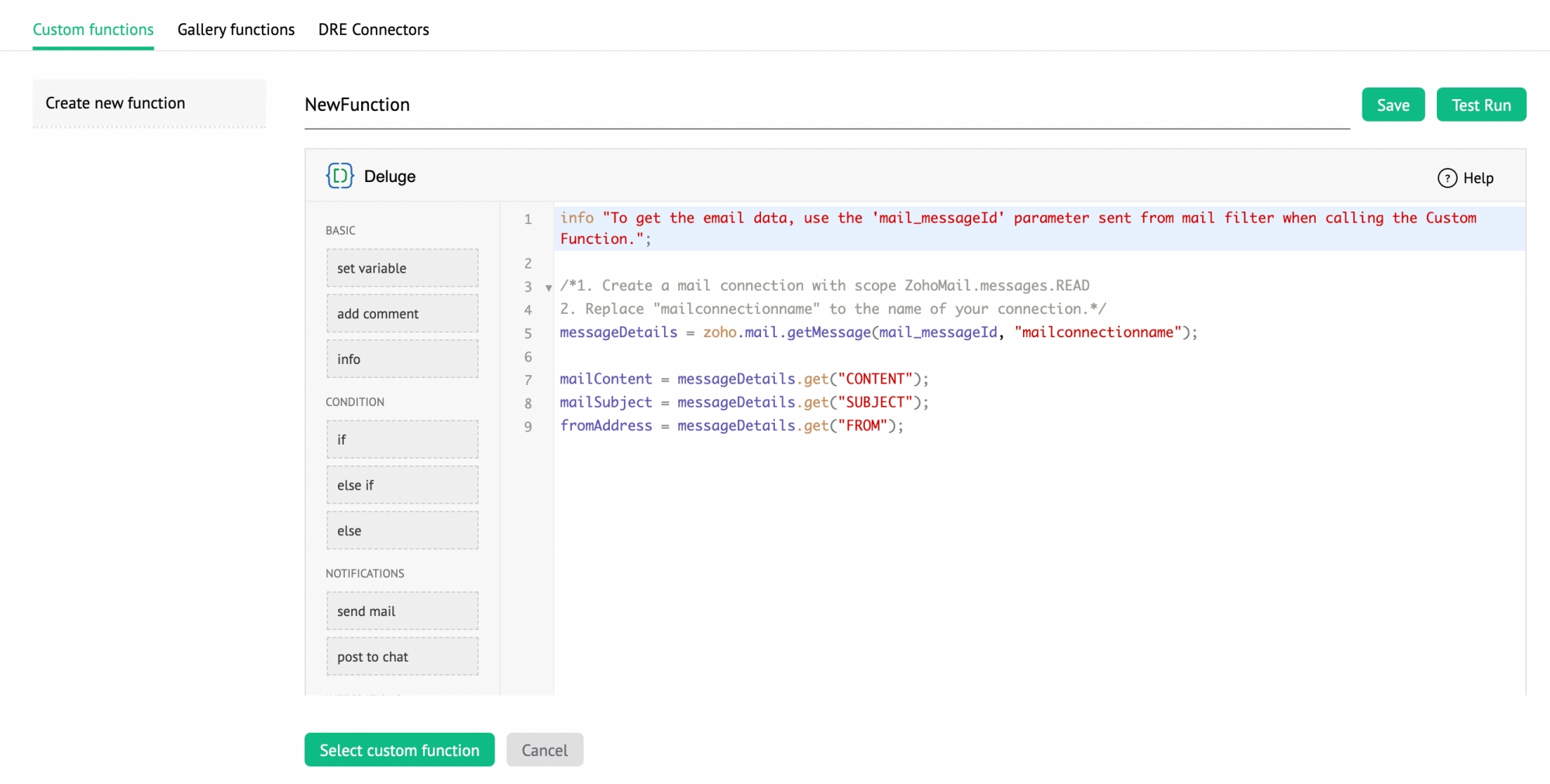Collapse the comment block on line 3
This screenshot has width=1550, height=784.
pos(549,287)
